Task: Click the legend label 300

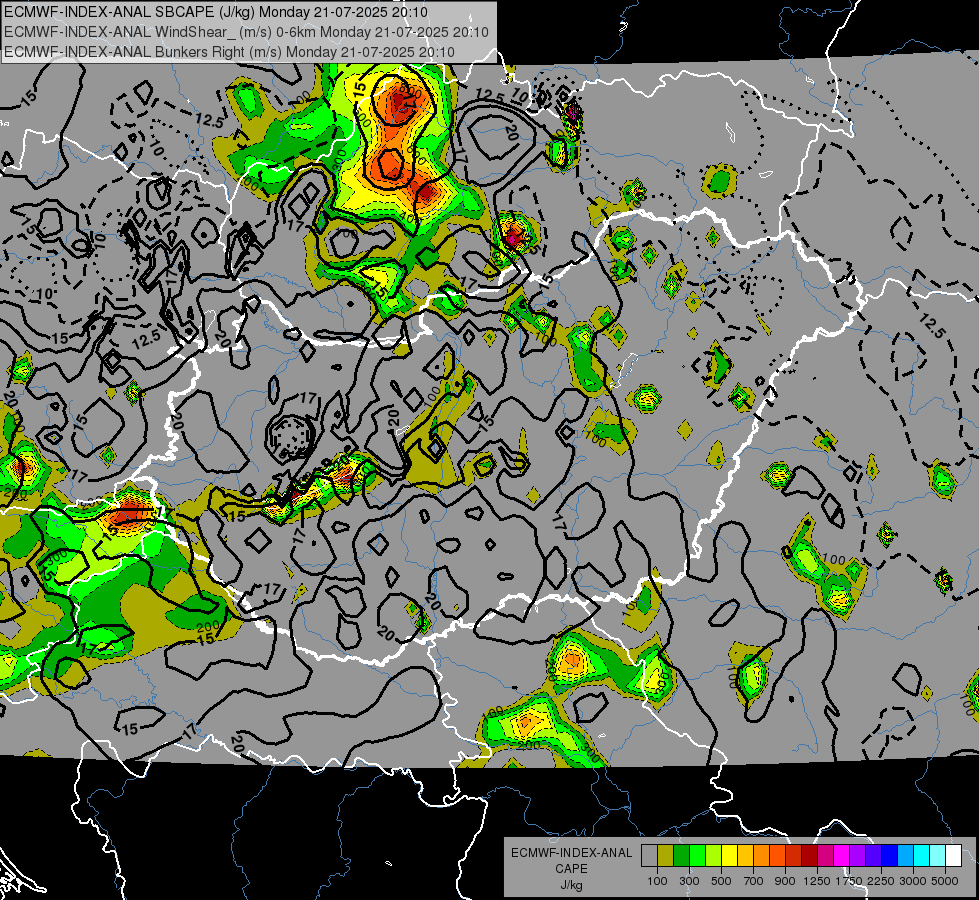Action: [x=689, y=881]
